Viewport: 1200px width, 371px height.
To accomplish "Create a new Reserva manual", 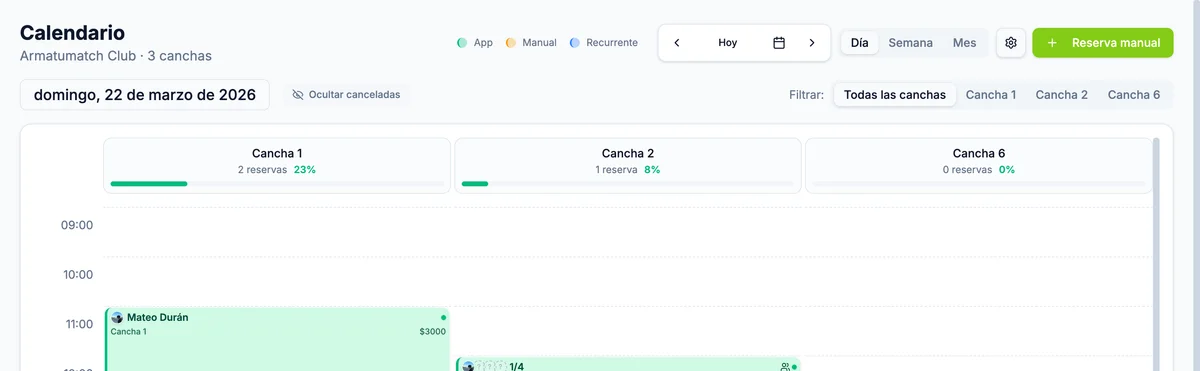I will point(1103,43).
